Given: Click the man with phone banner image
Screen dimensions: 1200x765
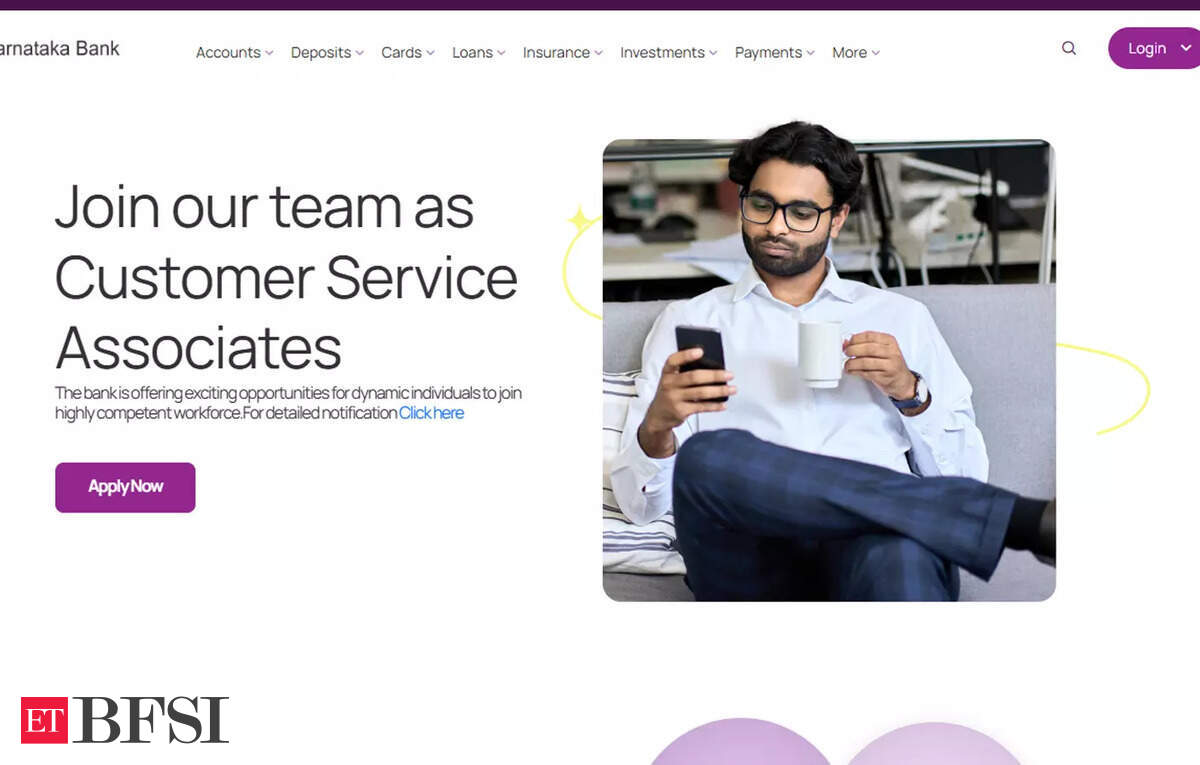Looking at the screenshot, I should [x=829, y=370].
